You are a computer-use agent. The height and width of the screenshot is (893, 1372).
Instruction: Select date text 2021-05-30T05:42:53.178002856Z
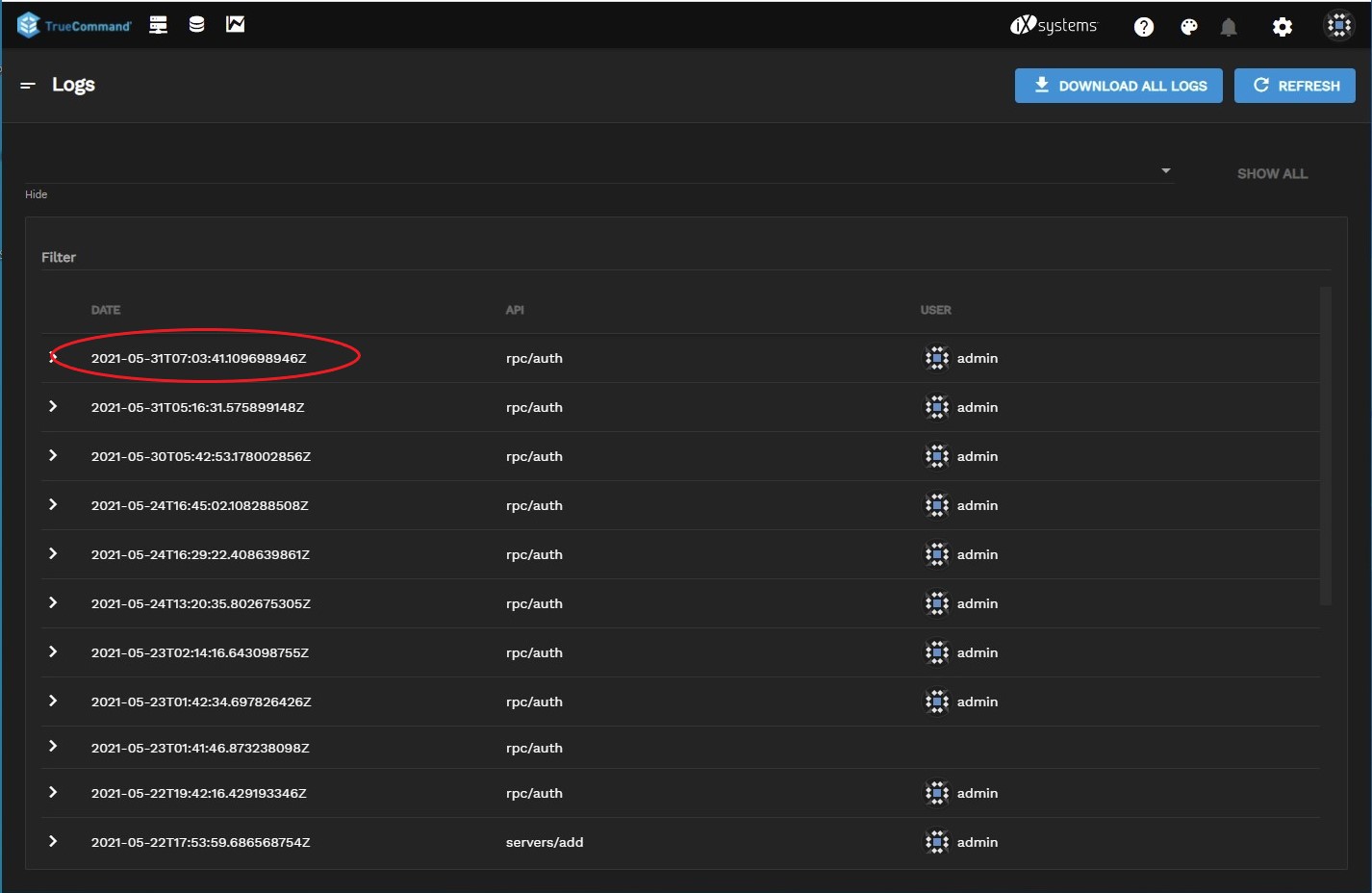coord(201,456)
